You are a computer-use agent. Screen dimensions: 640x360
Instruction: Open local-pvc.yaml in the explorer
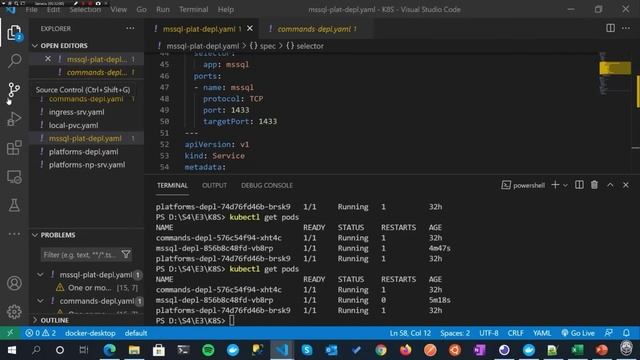(73, 125)
